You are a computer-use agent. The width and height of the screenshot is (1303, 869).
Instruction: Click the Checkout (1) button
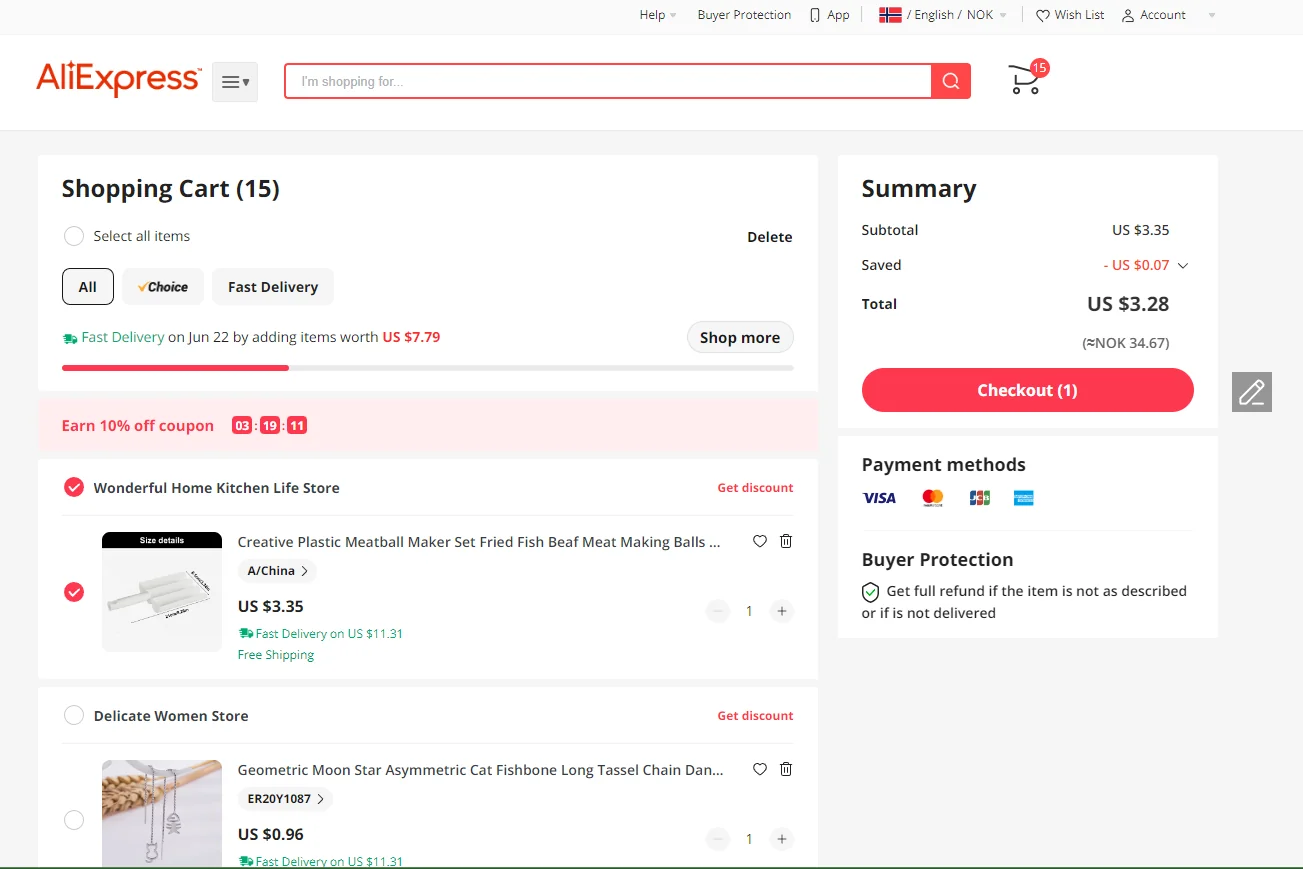coord(1028,390)
